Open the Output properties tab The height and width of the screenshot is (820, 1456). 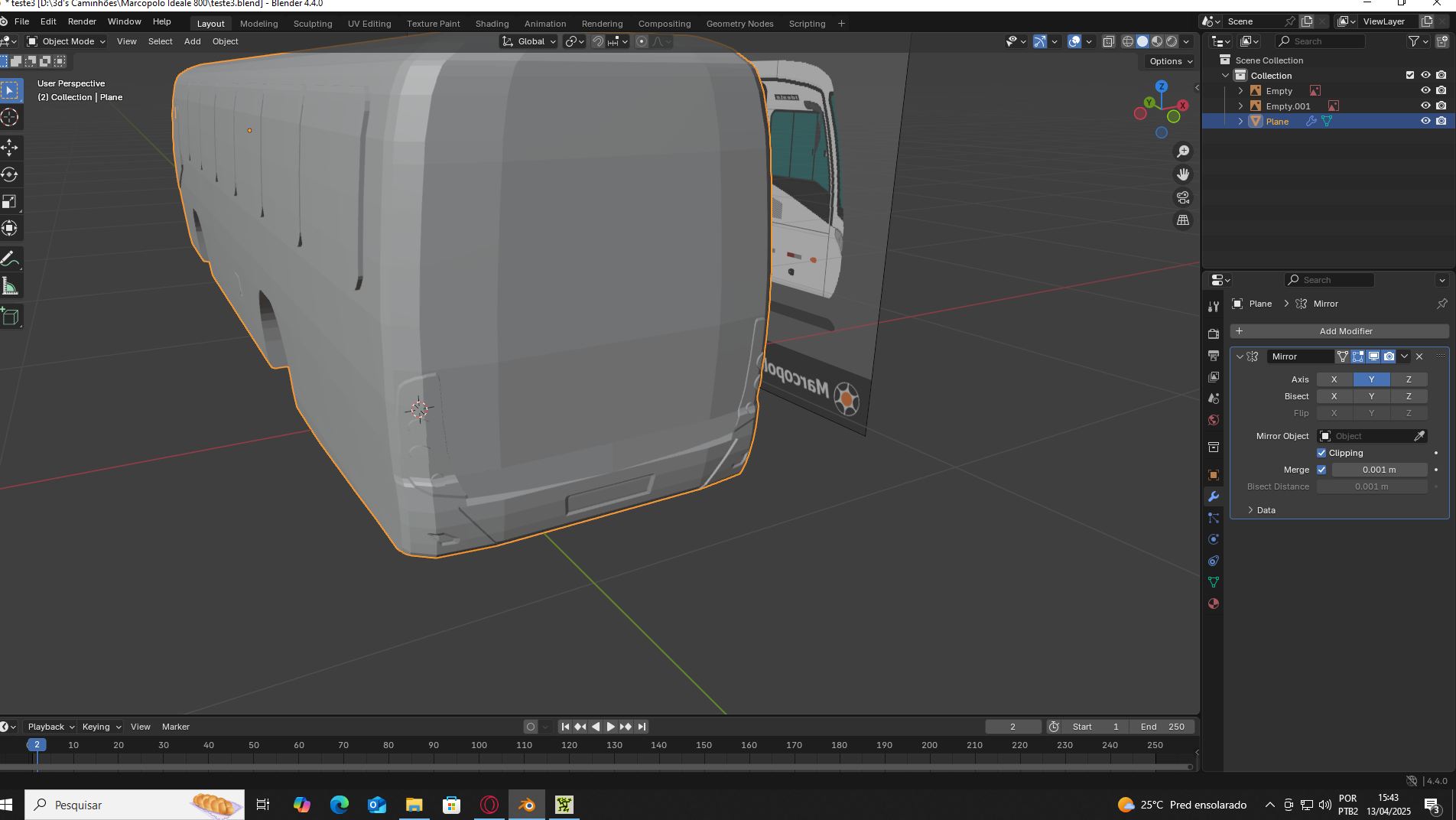1214,355
